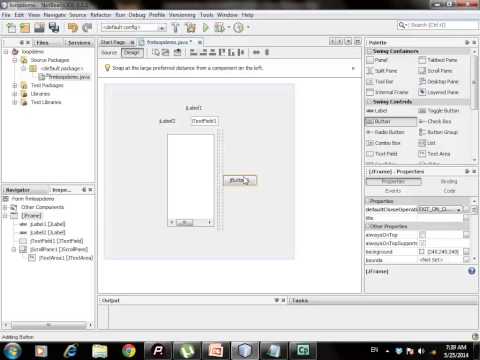Viewport: 480px width, 360px height.
Task: Select Toggle Button in palette
Action: (439, 111)
